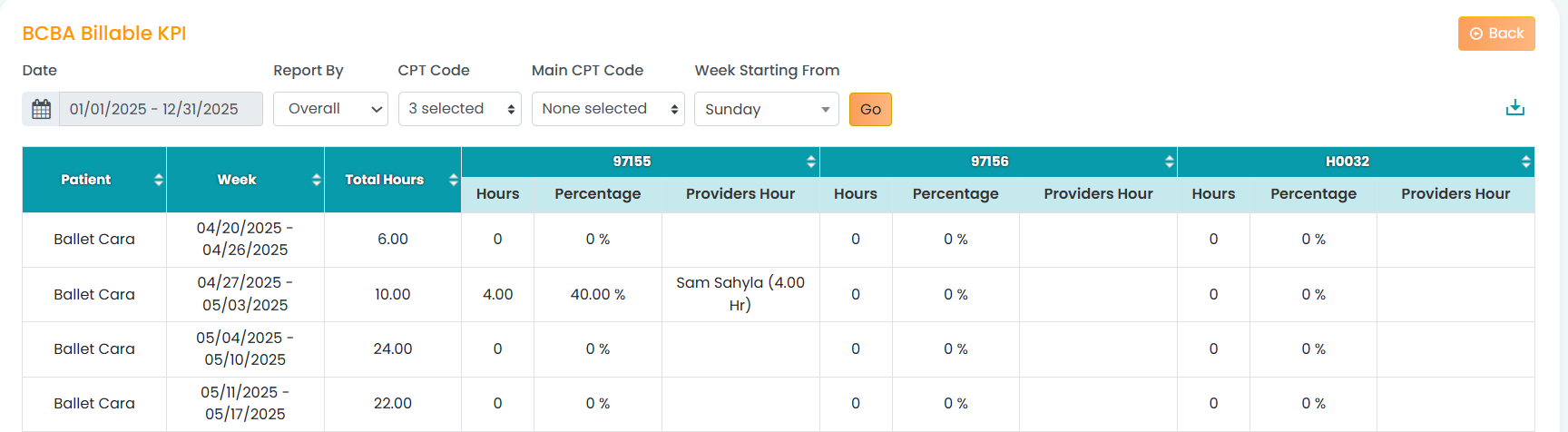The height and width of the screenshot is (432, 1568).
Task: Click the 97155 Percentage column header
Action: (x=597, y=194)
